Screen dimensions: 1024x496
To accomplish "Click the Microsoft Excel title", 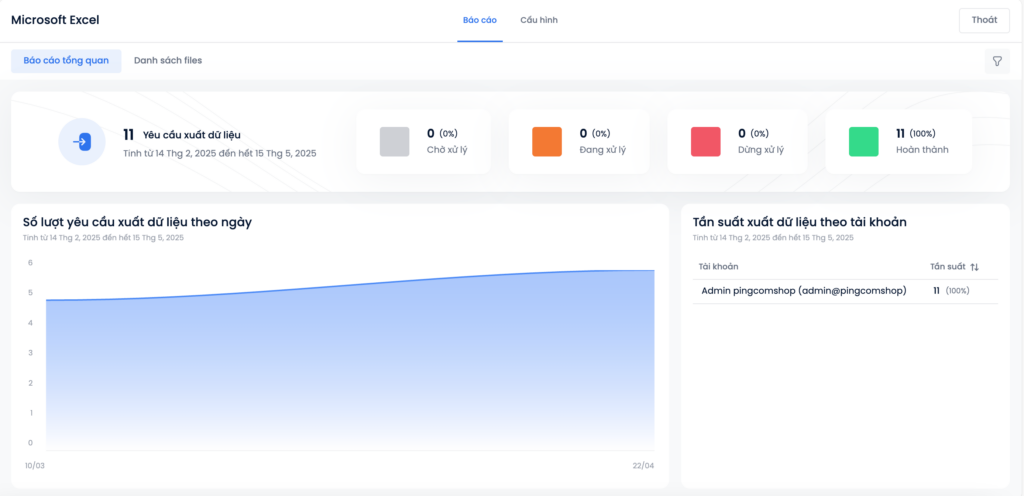I will [56, 20].
